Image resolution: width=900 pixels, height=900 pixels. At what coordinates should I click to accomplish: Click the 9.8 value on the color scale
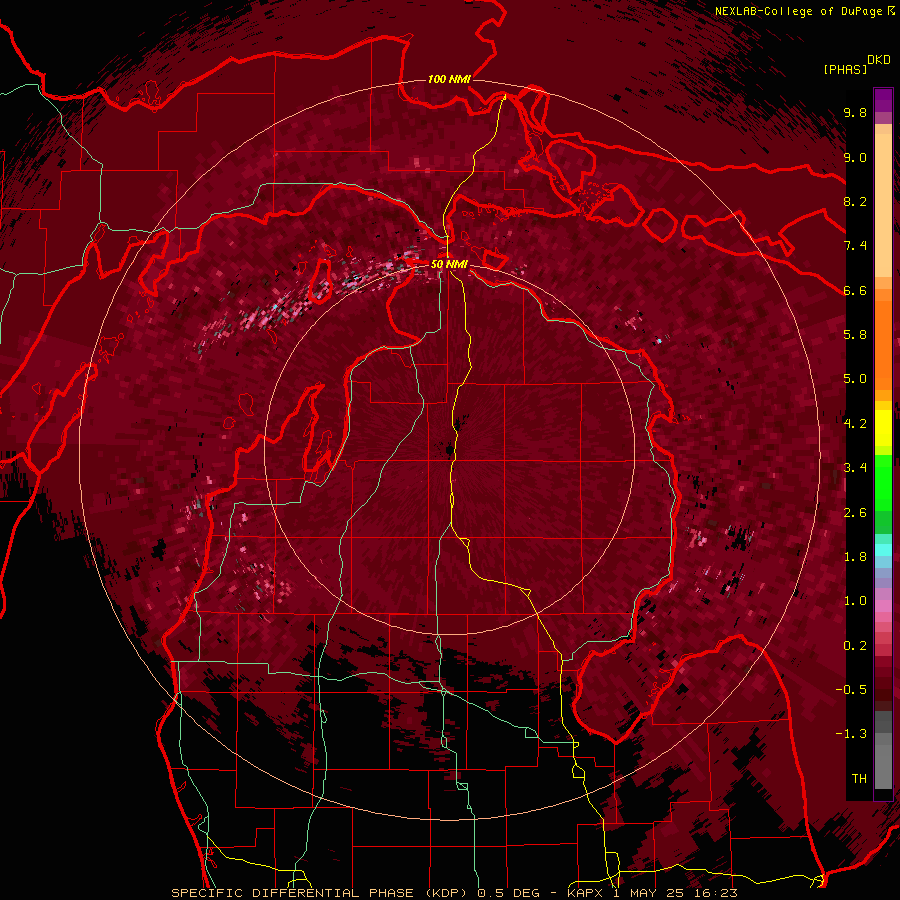[855, 113]
